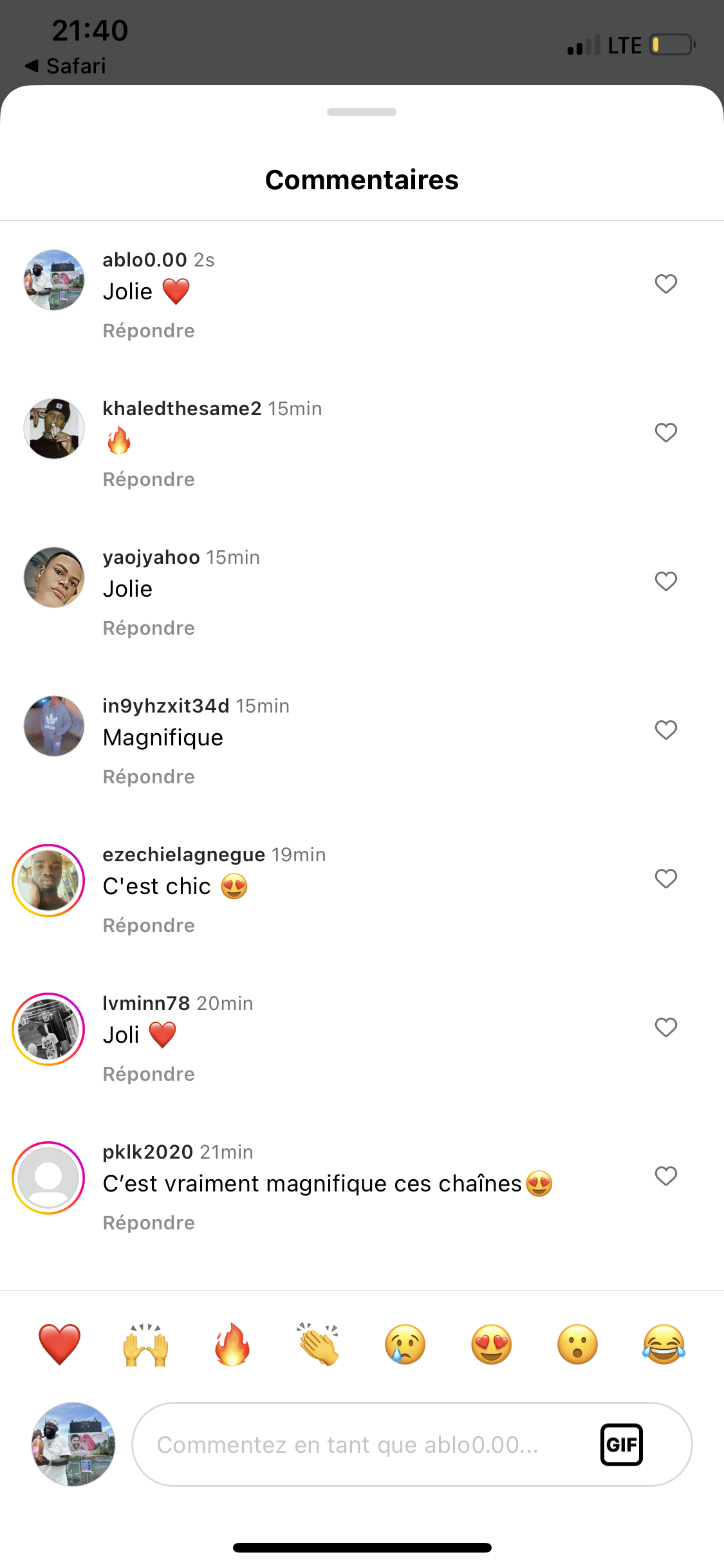This screenshot has width=724, height=1568.
Task: Select the heart-eyes emoji shortcut
Action: point(491,1344)
